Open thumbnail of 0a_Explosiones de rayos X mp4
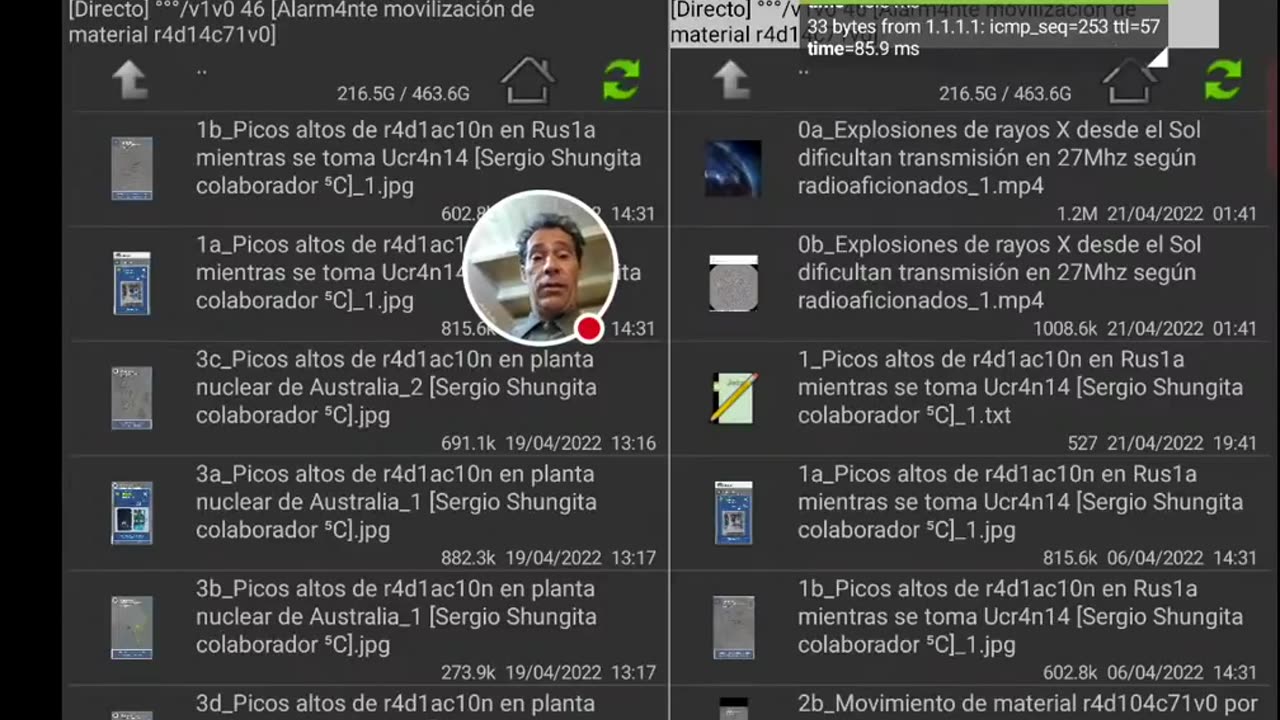The height and width of the screenshot is (720, 1280). [733, 168]
